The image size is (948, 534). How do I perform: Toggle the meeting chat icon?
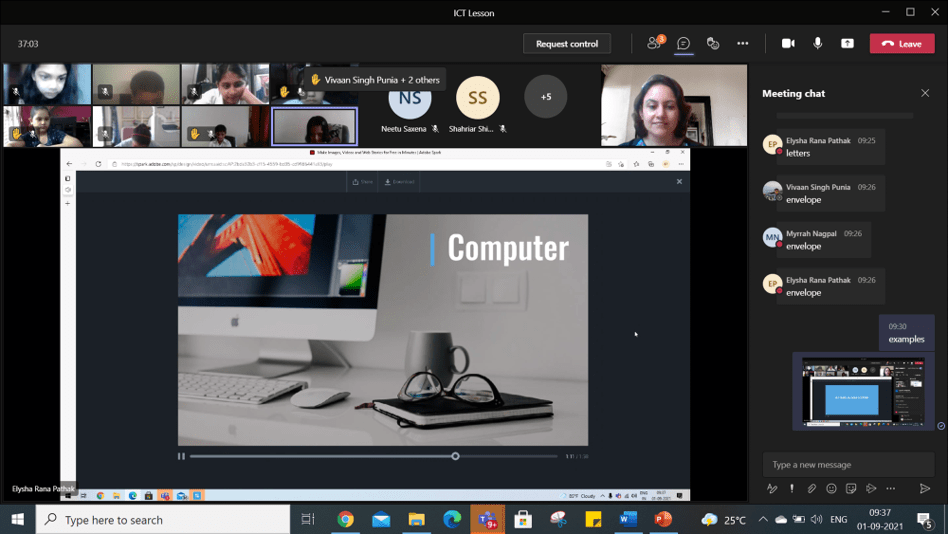coord(684,43)
